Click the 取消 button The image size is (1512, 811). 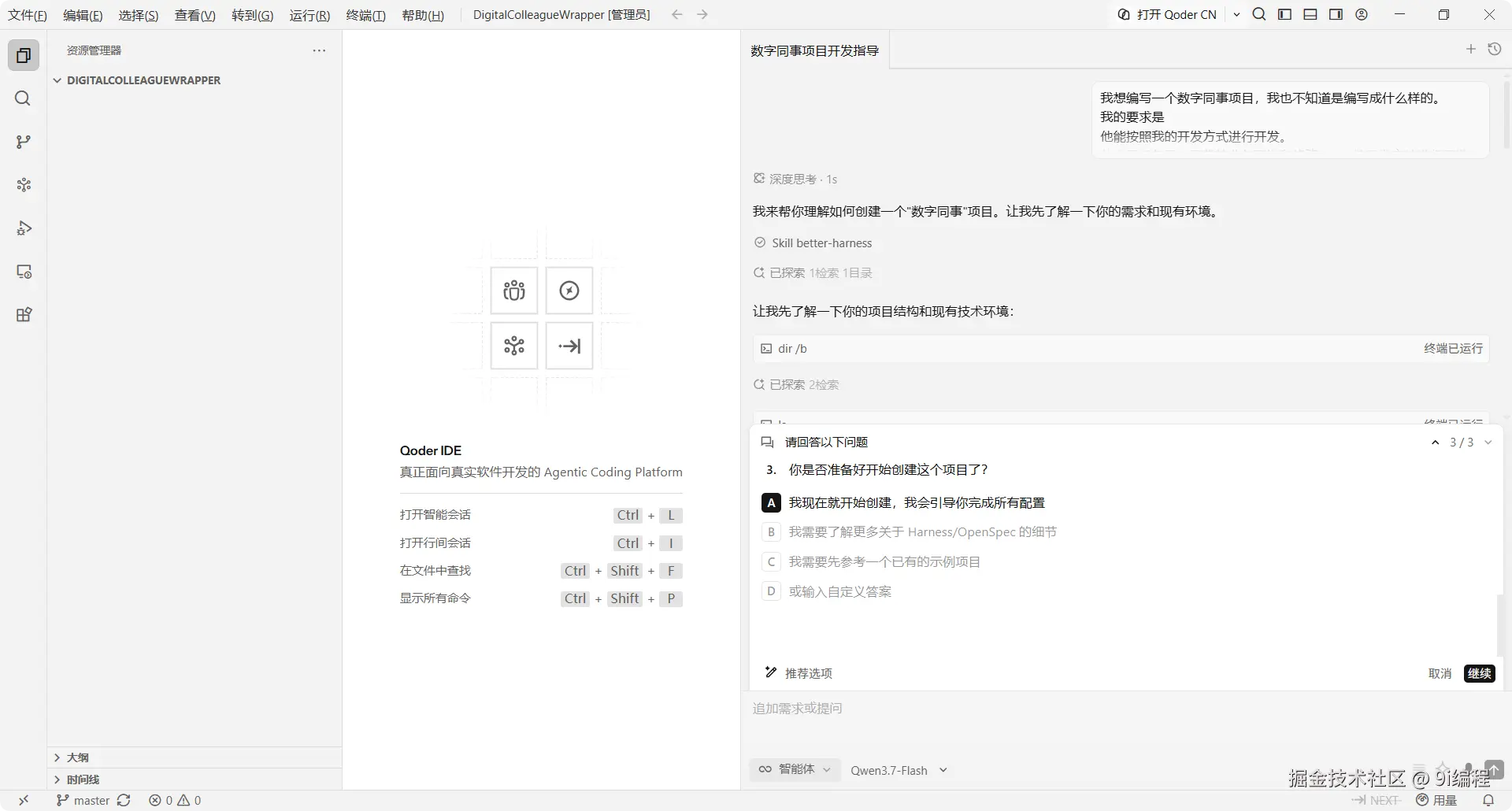click(1440, 673)
